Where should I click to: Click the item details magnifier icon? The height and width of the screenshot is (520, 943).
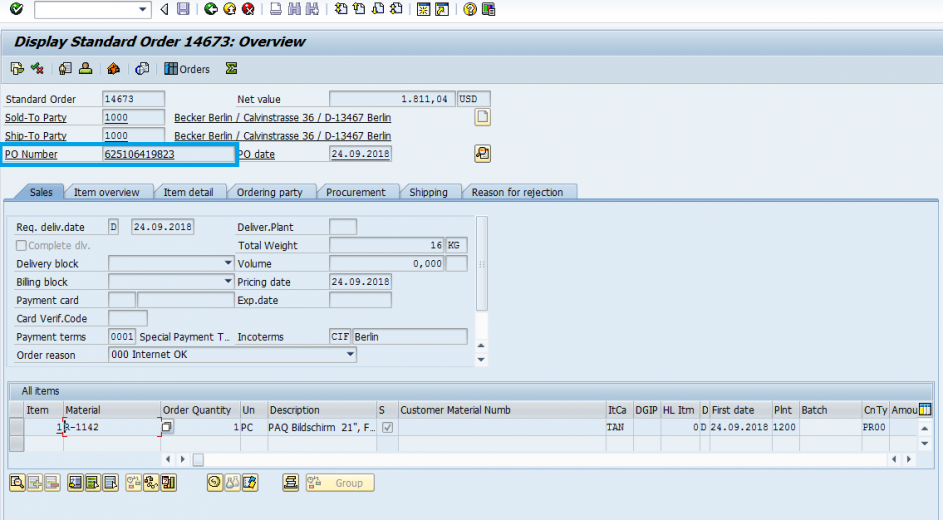coord(17,482)
